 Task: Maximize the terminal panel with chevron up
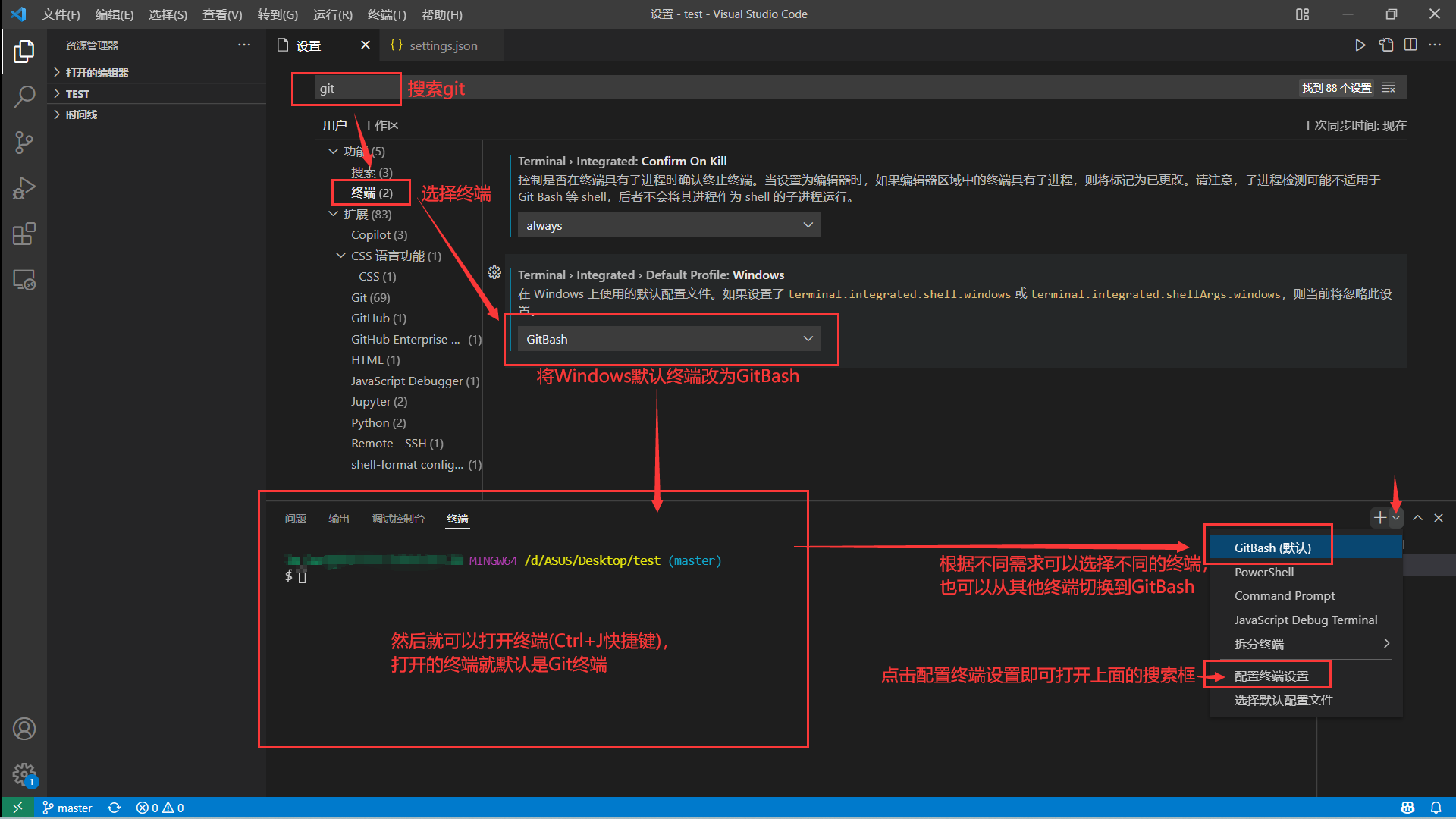pyautogui.click(x=1417, y=518)
